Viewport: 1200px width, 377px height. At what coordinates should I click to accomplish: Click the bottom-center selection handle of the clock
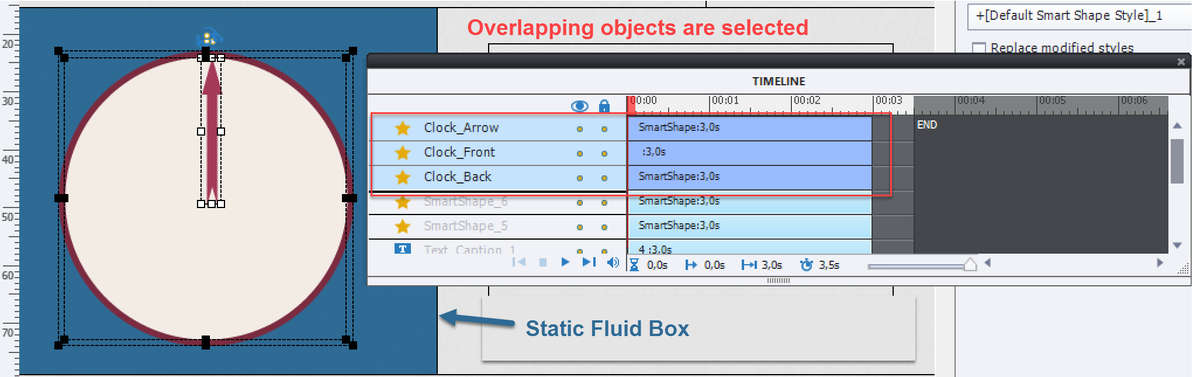pyautogui.click(x=205, y=343)
